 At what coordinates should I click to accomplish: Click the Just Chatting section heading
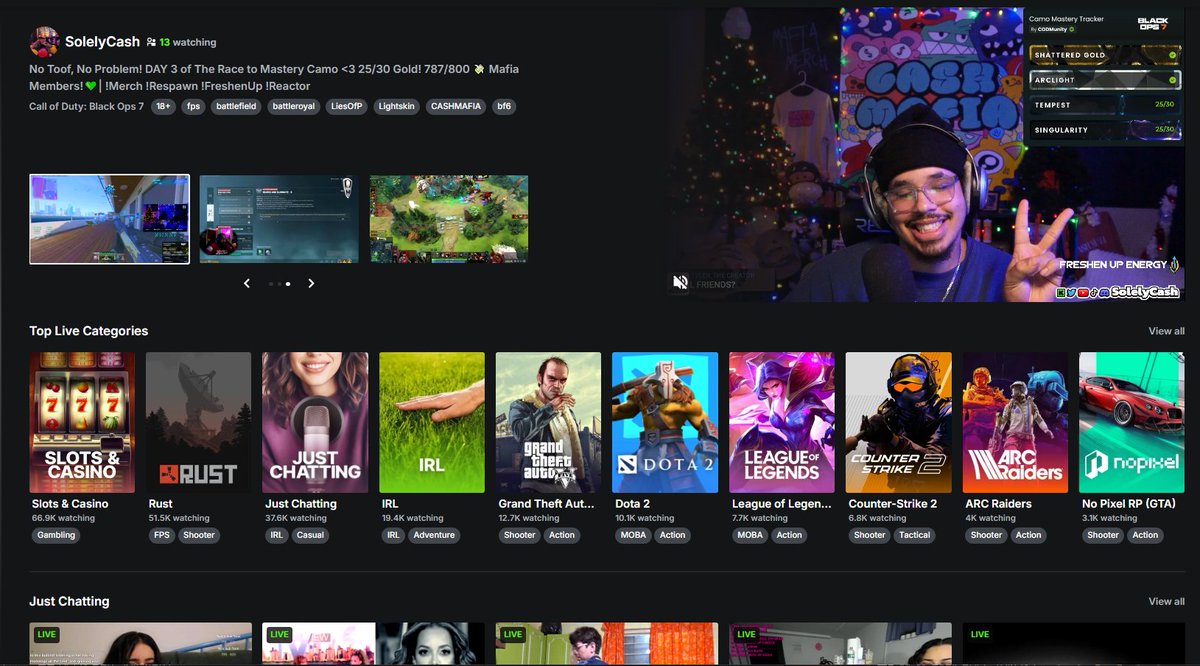pyautogui.click(x=69, y=601)
